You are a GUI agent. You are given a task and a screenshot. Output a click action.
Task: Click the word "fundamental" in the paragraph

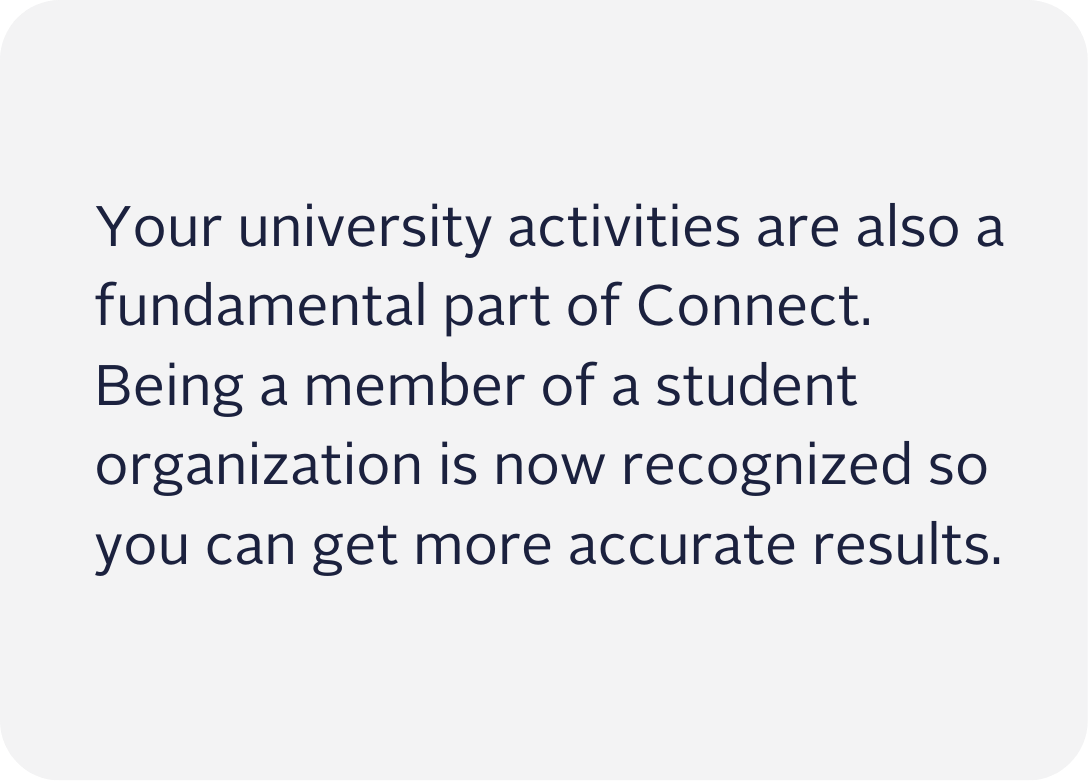coord(260,305)
